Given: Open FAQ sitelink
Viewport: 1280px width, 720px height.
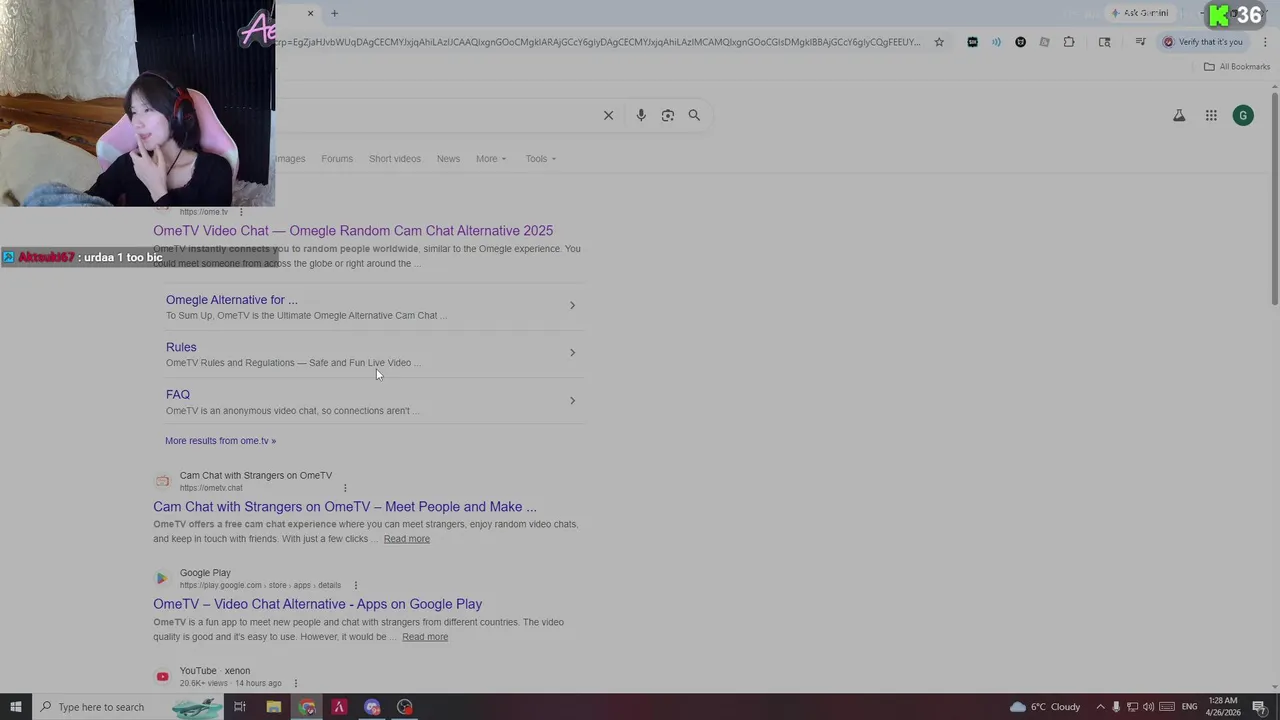Looking at the screenshot, I should point(178,395).
